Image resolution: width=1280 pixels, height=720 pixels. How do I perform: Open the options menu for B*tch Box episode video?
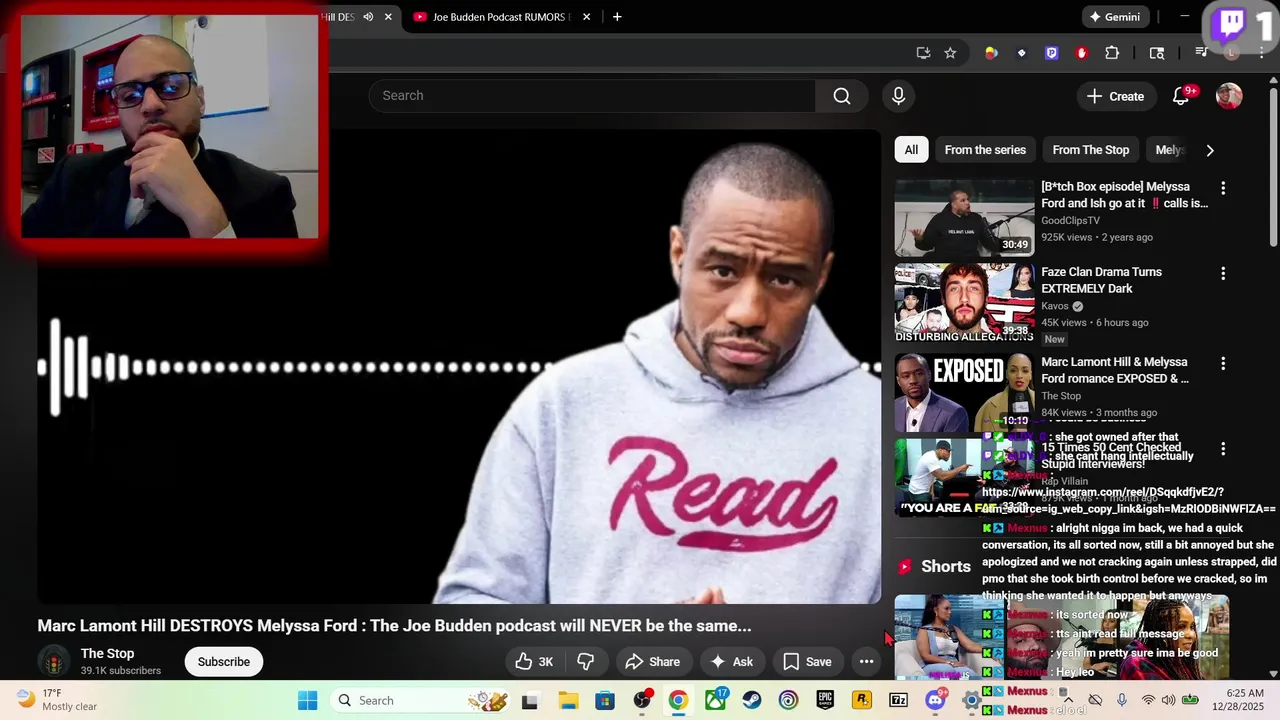point(1222,188)
